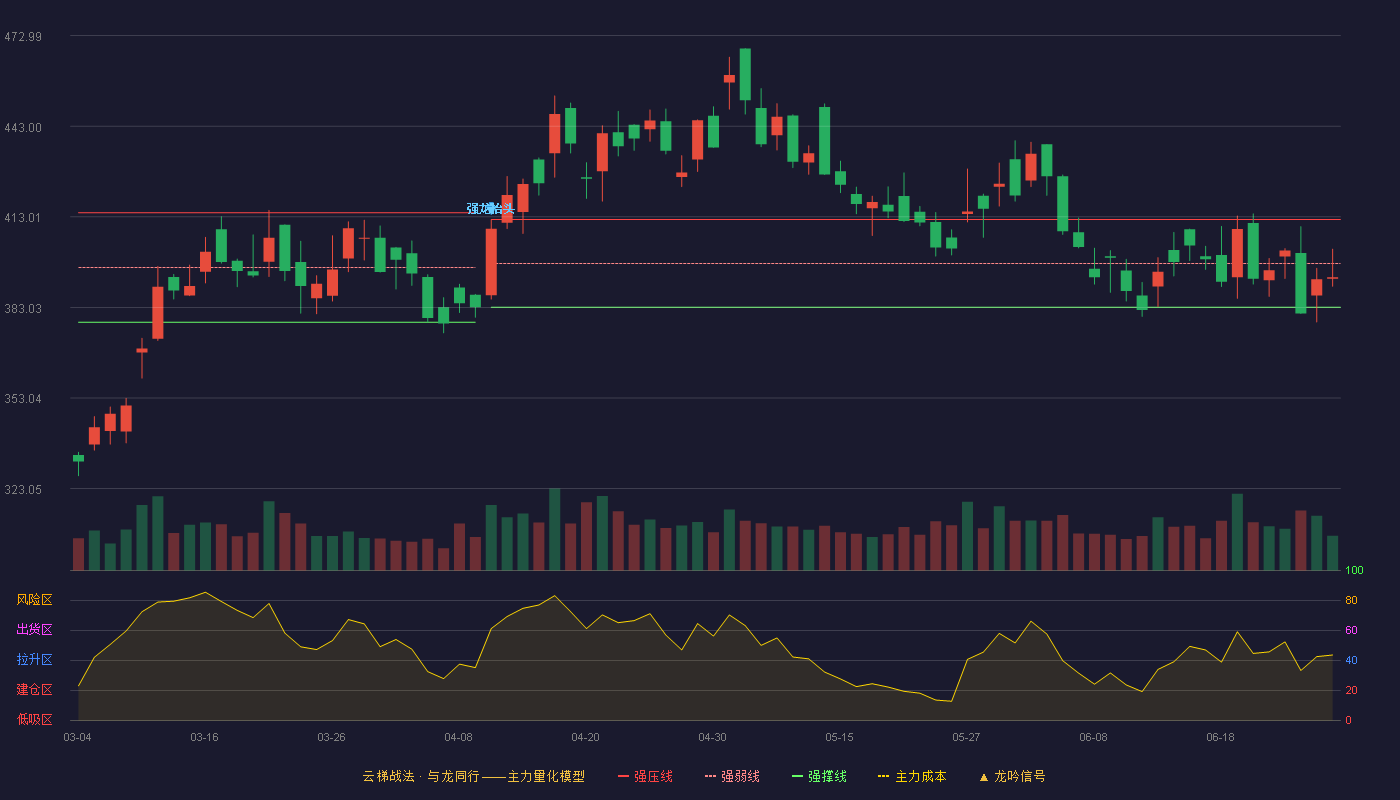Image resolution: width=1400 pixels, height=800 pixels.
Task: Click the 04-08 date label
Action: (x=458, y=737)
